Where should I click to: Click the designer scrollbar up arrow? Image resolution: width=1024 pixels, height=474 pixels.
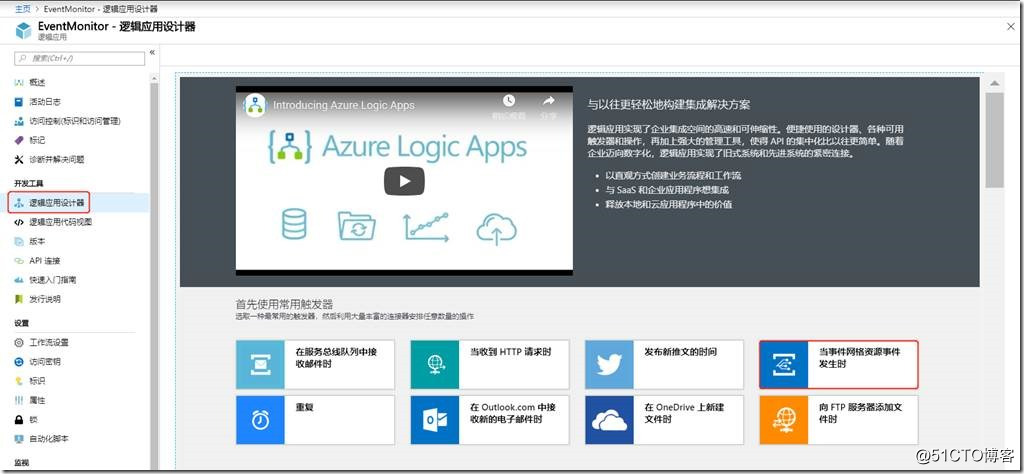pyautogui.click(x=994, y=84)
